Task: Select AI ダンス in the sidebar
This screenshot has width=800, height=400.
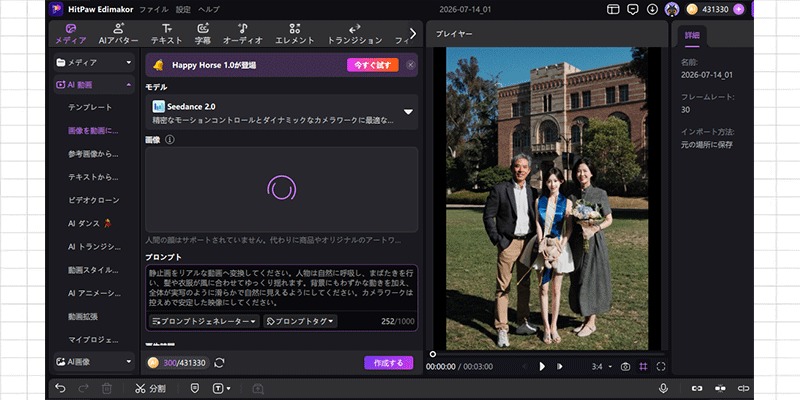Action: [x=90, y=223]
